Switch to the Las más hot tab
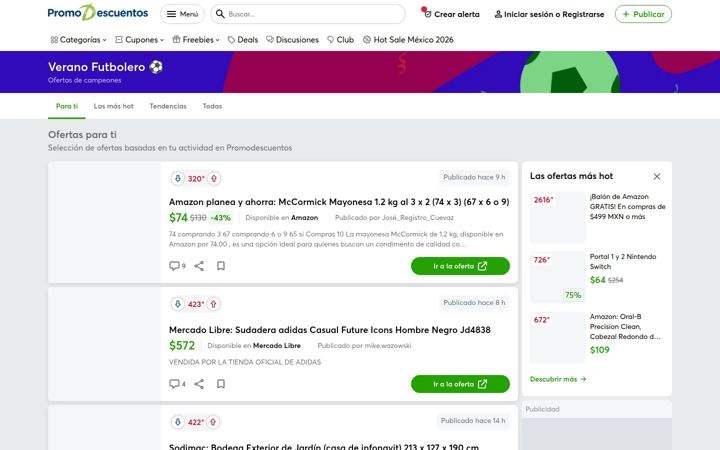The image size is (720, 450). [113, 106]
